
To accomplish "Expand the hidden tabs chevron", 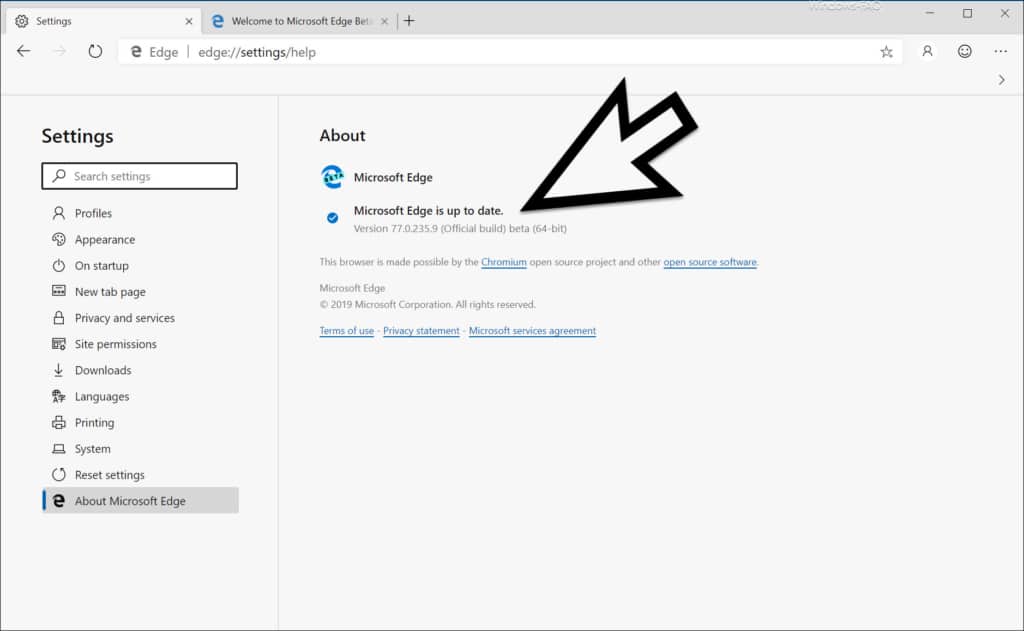I will [1002, 79].
